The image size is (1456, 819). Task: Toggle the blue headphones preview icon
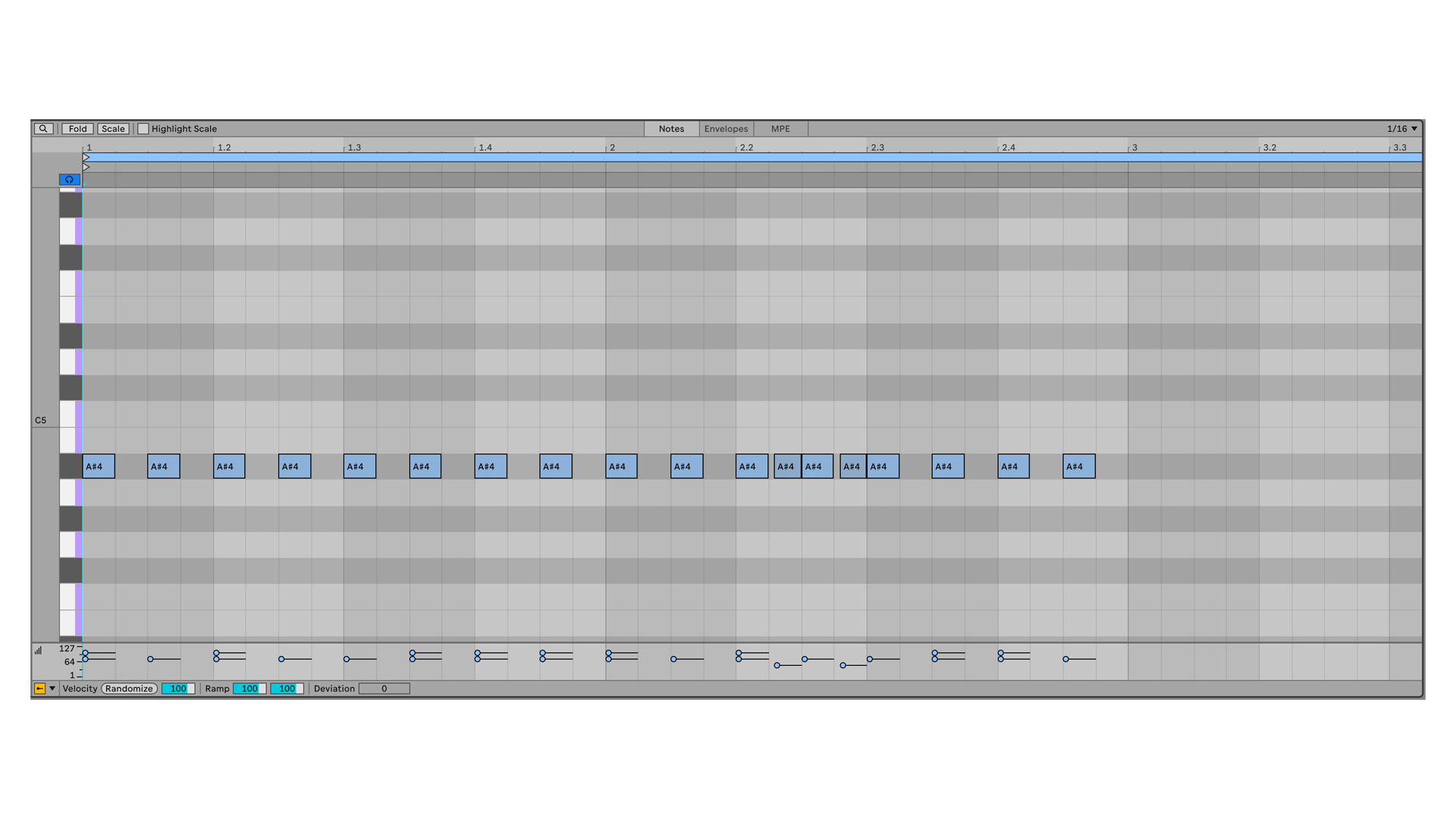point(69,180)
